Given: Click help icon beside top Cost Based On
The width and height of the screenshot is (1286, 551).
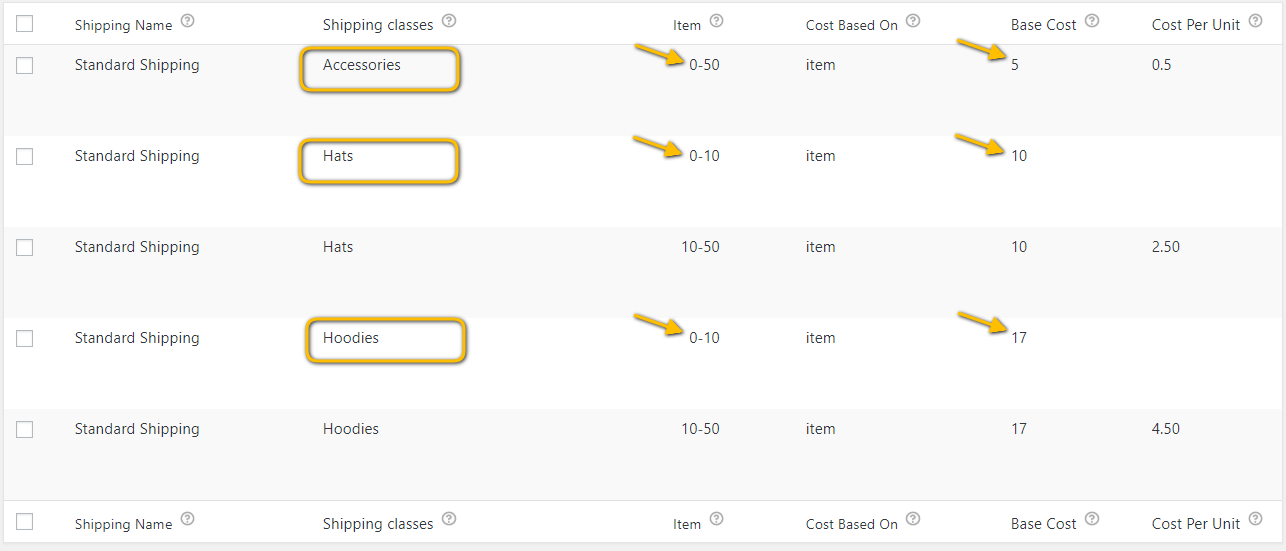Looking at the screenshot, I should point(913,20).
